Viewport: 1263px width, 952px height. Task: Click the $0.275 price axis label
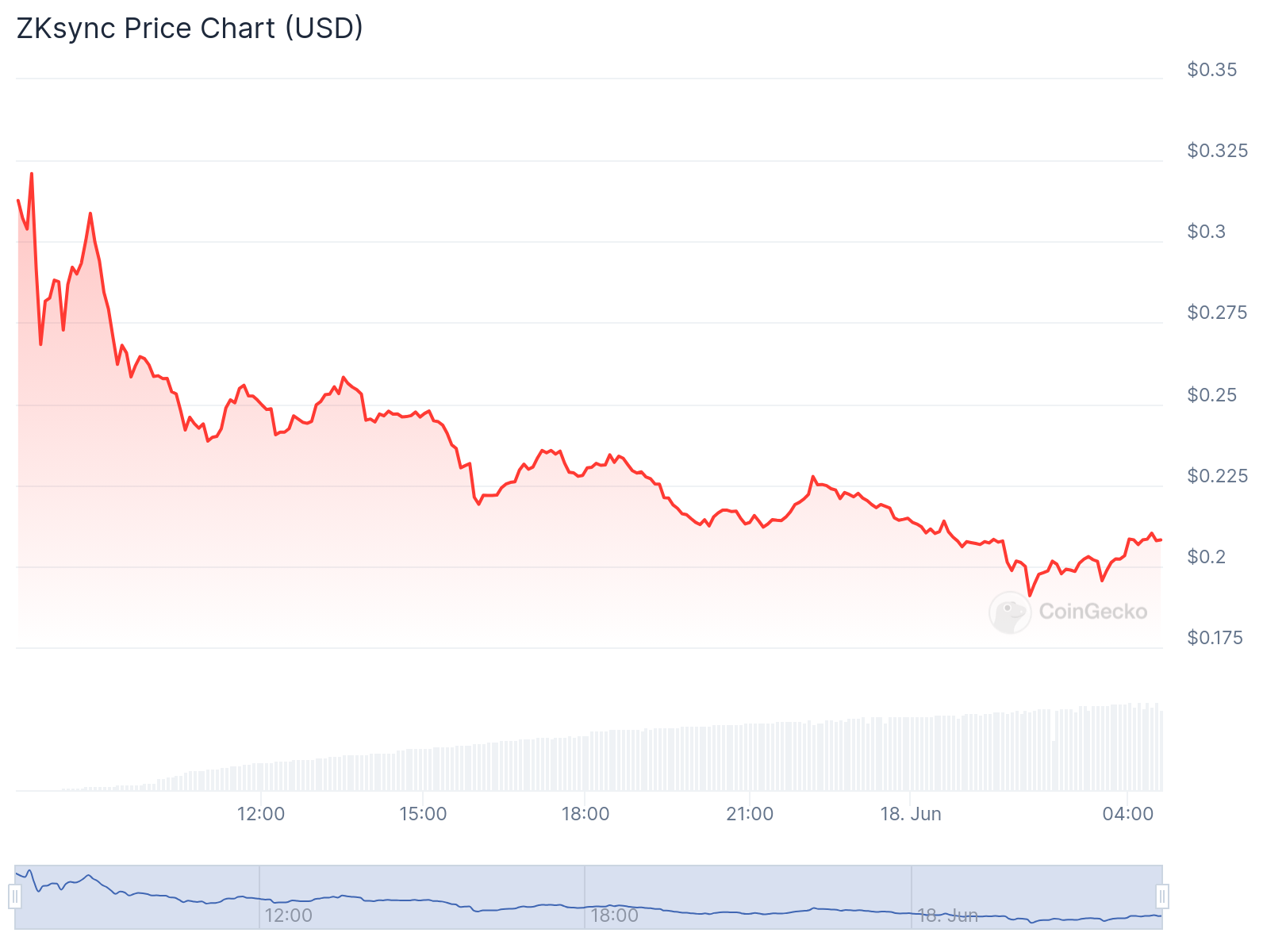(x=1217, y=313)
